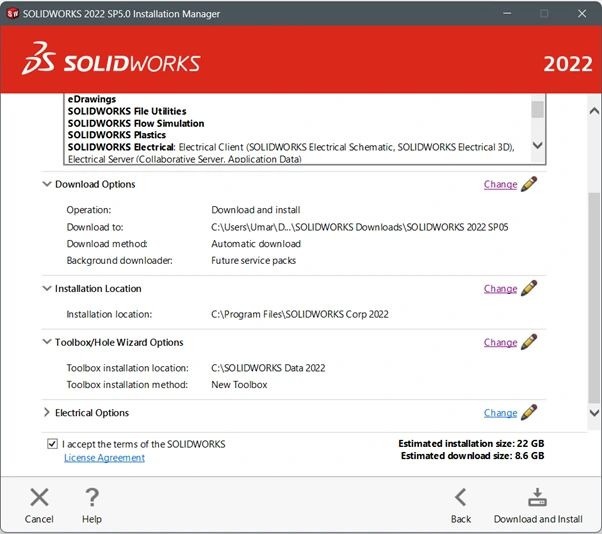Minimize the Installation Manager window
602x534 pixels.
click(x=507, y=13)
